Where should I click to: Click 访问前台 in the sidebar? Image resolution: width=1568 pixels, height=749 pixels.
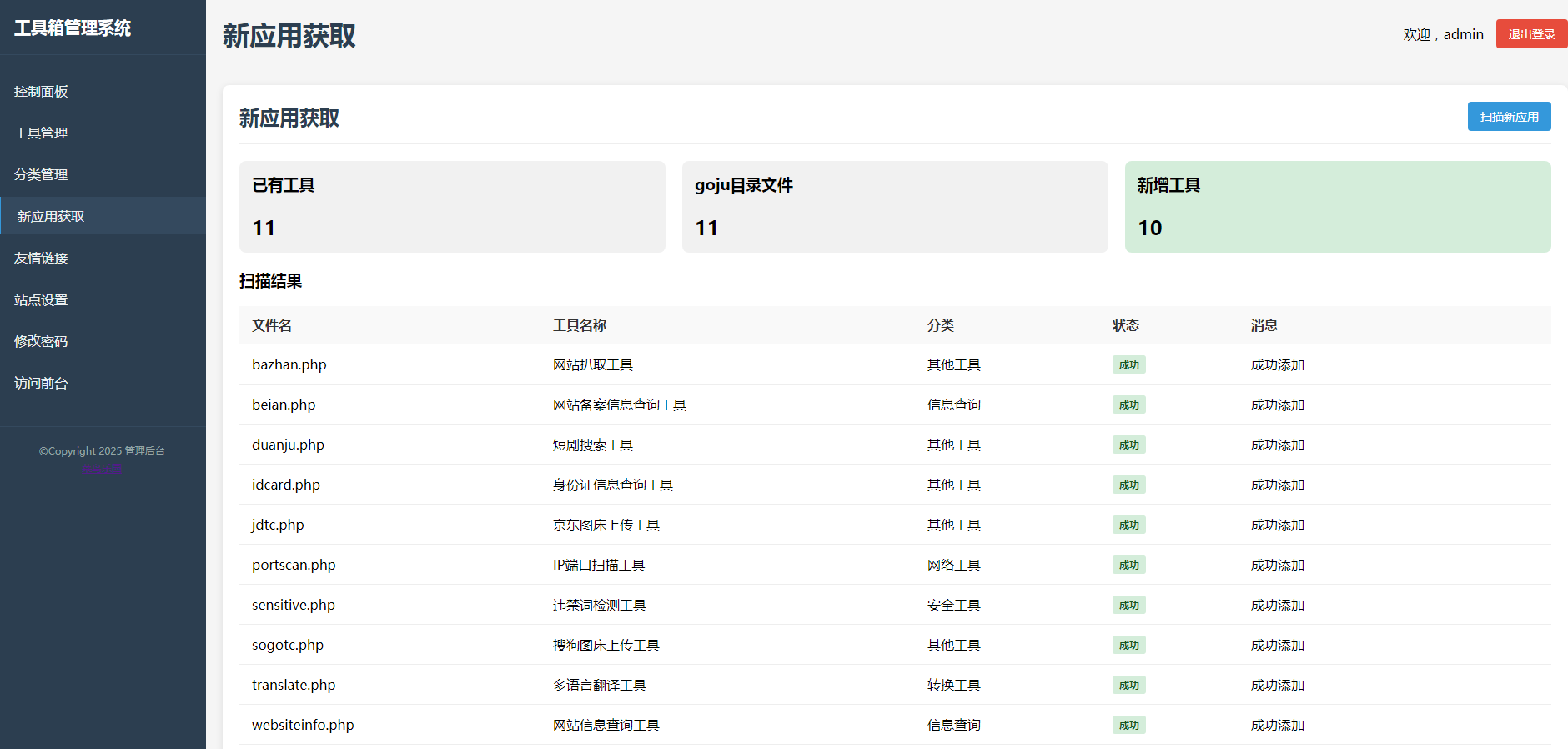tap(41, 384)
